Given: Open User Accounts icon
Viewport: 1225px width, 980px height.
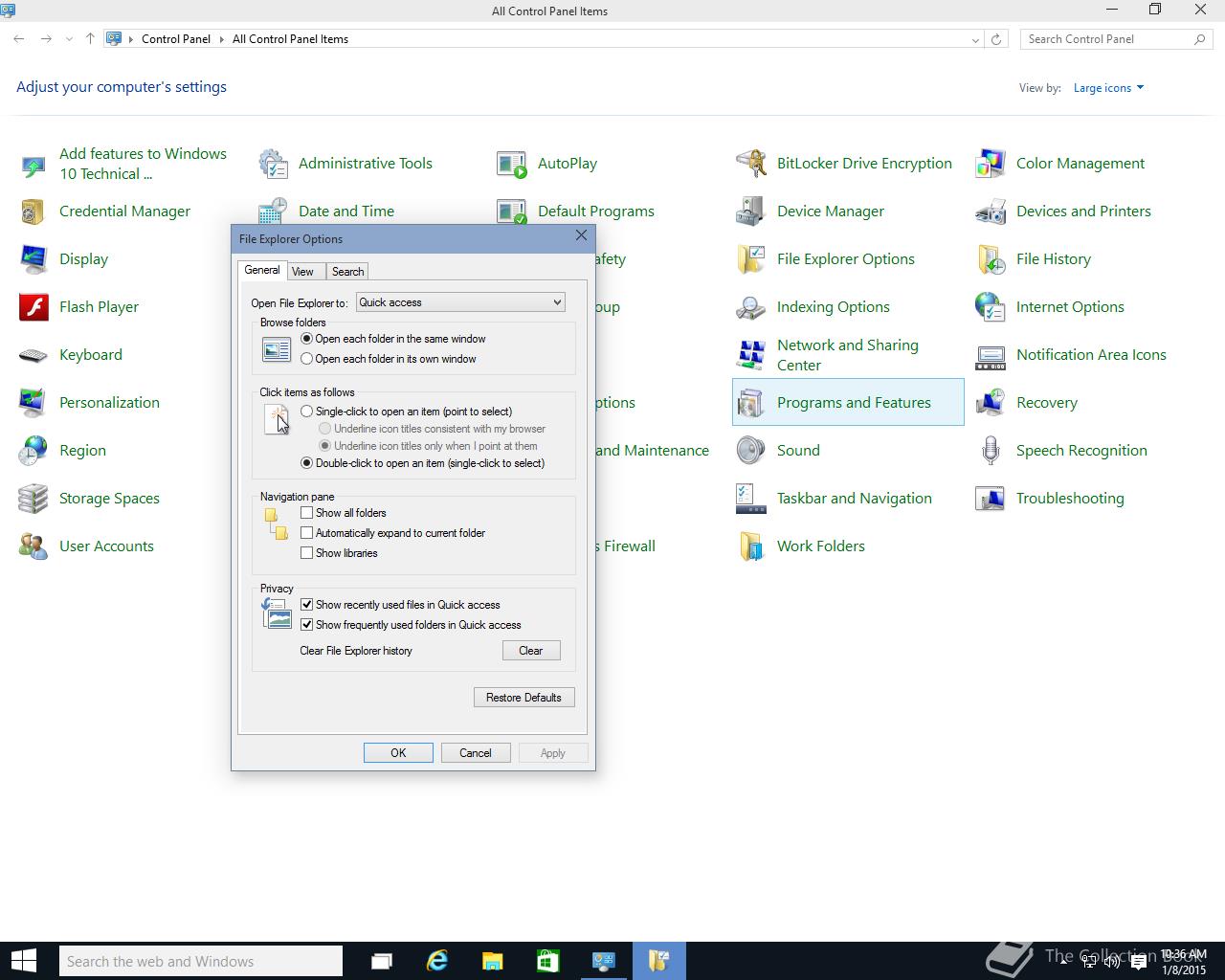Looking at the screenshot, I should click(x=33, y=546).
